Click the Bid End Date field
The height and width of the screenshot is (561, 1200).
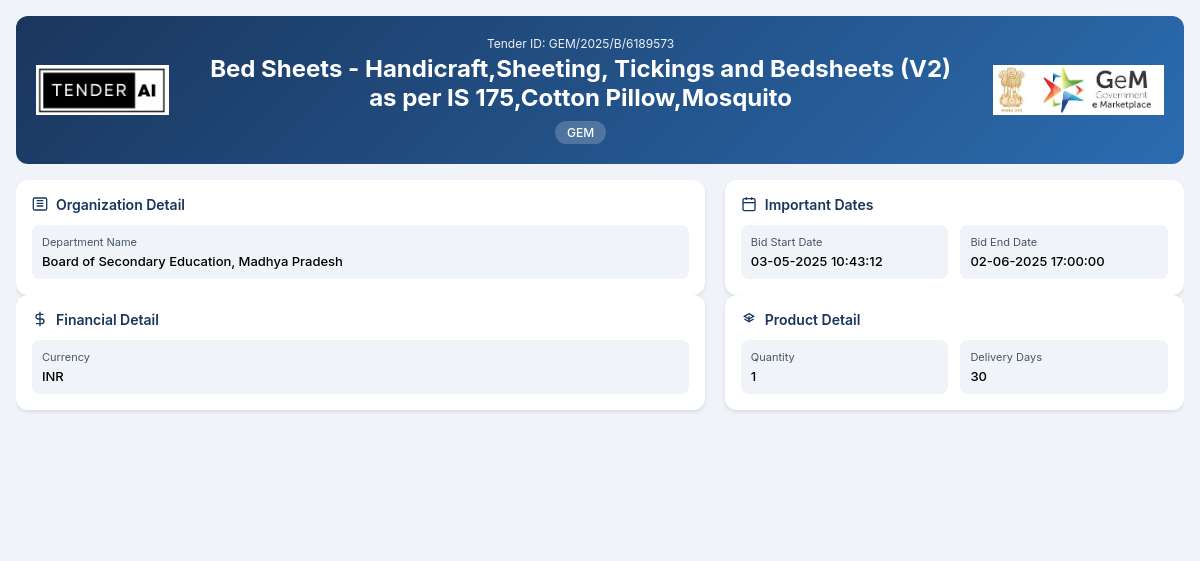(1064, 252)
